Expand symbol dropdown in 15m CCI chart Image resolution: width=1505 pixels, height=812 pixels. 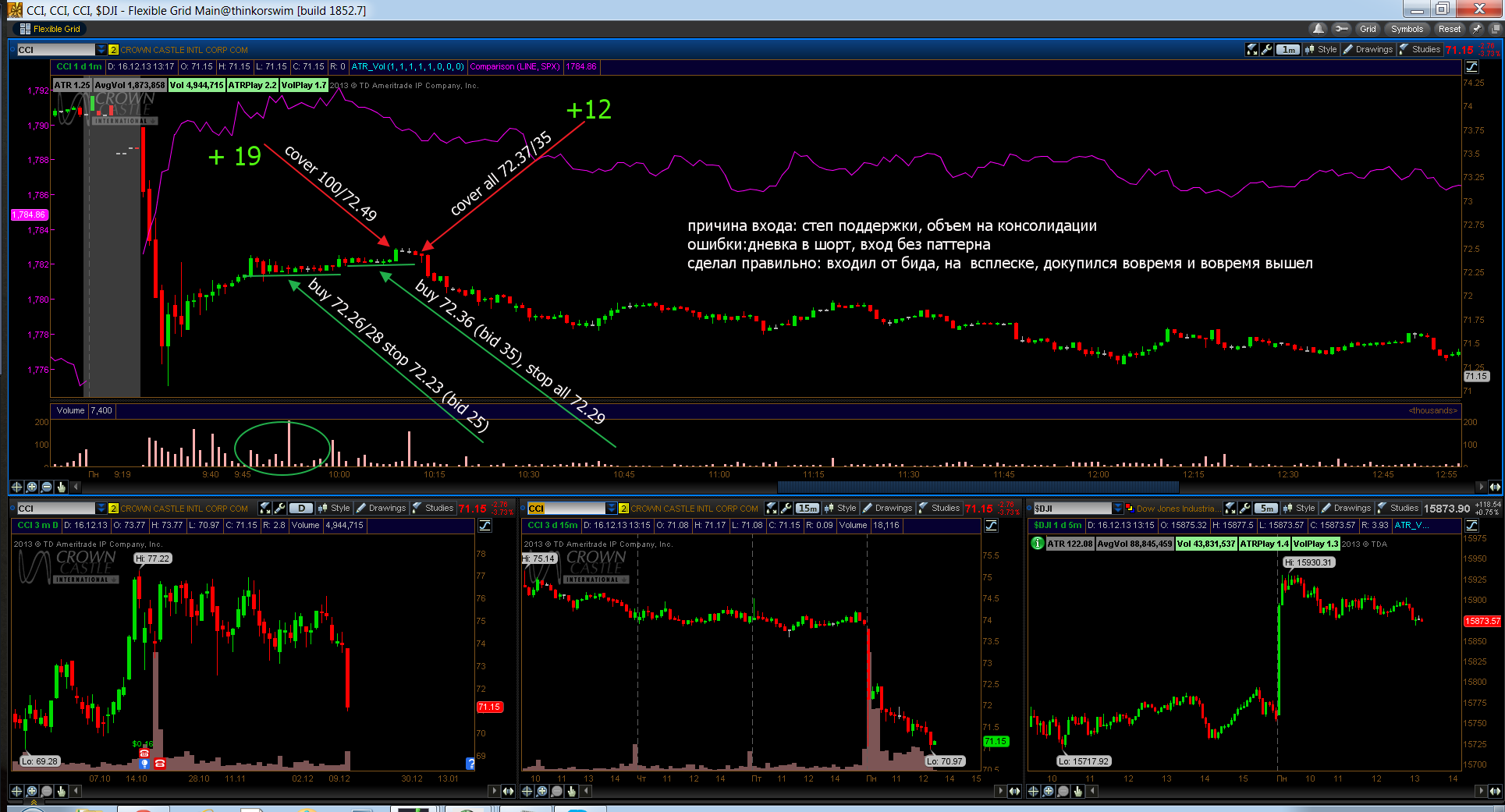point(611,508)
